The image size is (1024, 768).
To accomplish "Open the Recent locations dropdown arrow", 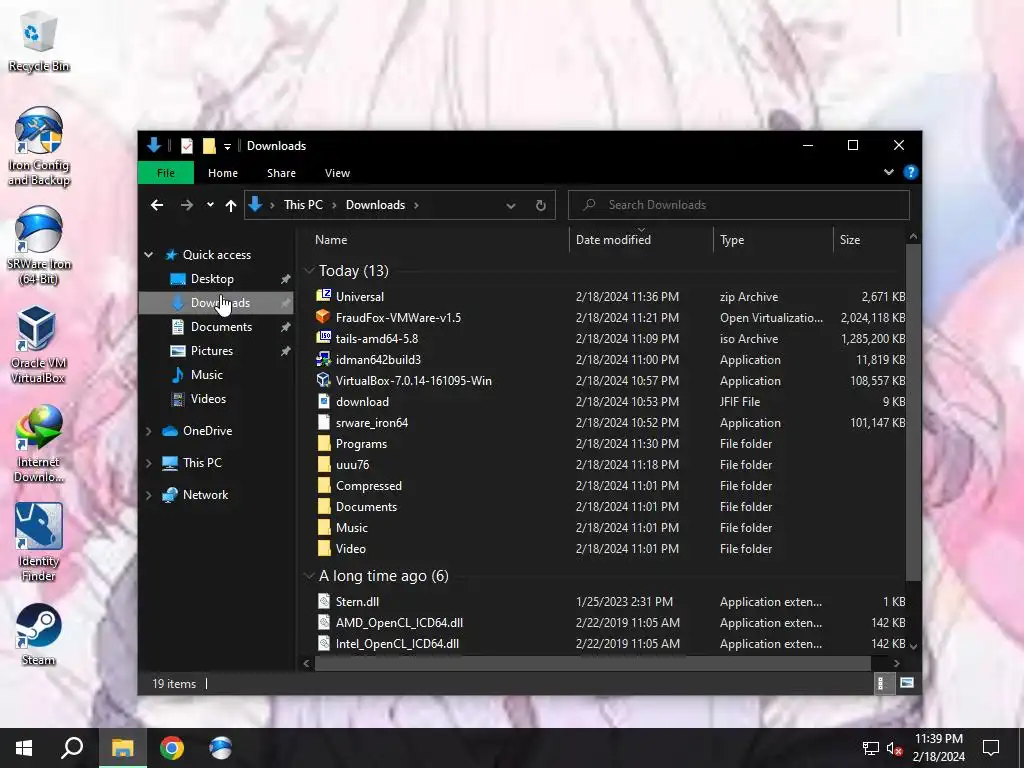I will tap(210, 205).
